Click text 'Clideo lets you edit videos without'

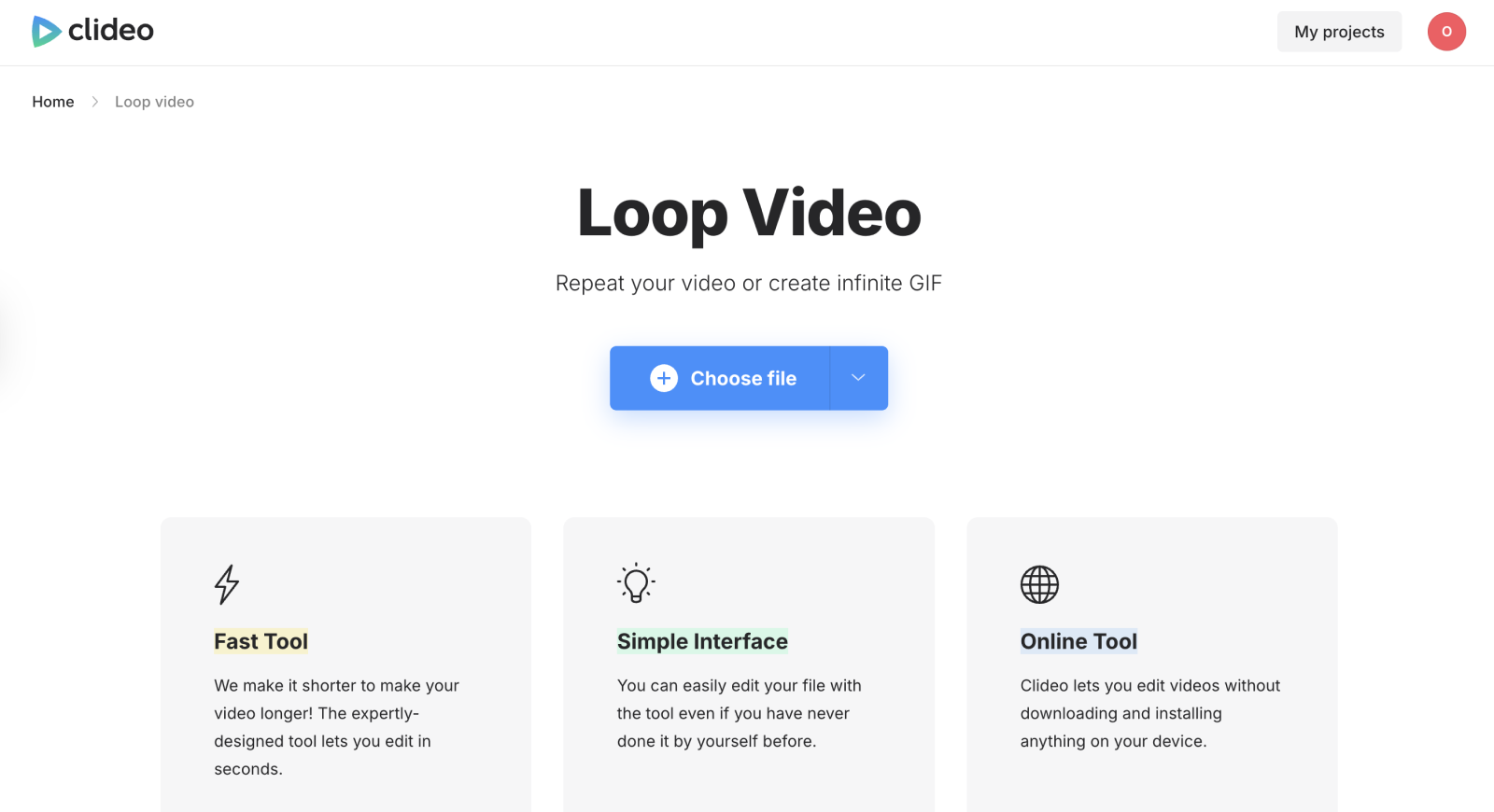pyautogui.click(x=1150, y=685)
